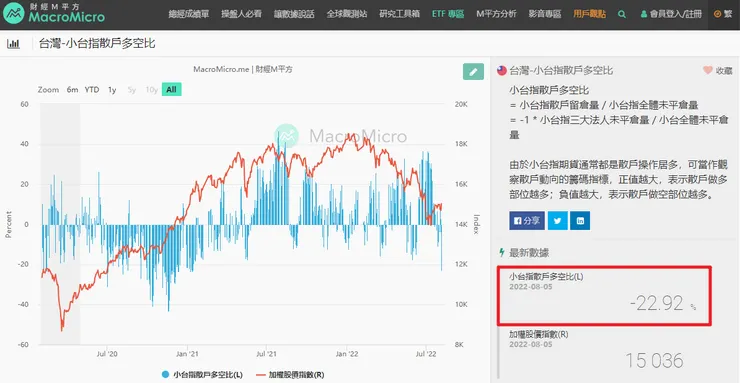Click the 15,036 index value
This screenshot has width=740, height=383.
tap(654, 361)
